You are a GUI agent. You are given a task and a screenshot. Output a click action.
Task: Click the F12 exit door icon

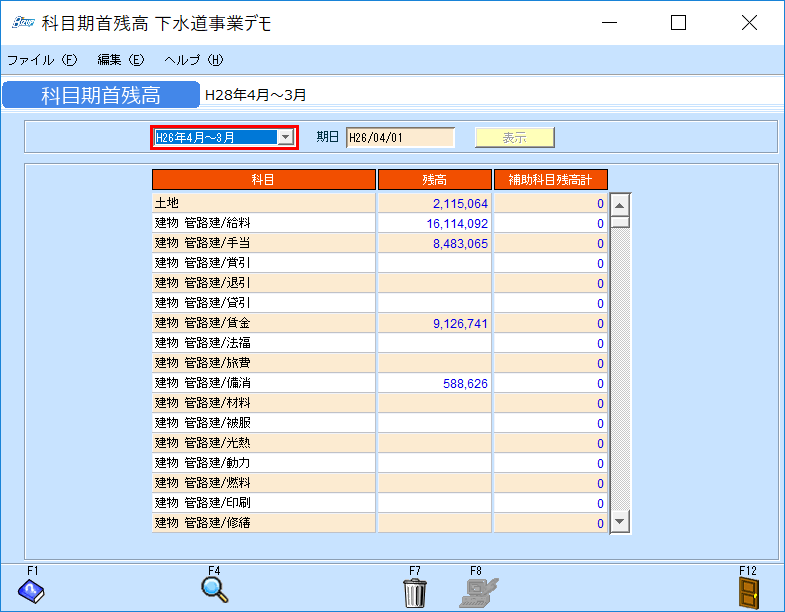point(749,593)
